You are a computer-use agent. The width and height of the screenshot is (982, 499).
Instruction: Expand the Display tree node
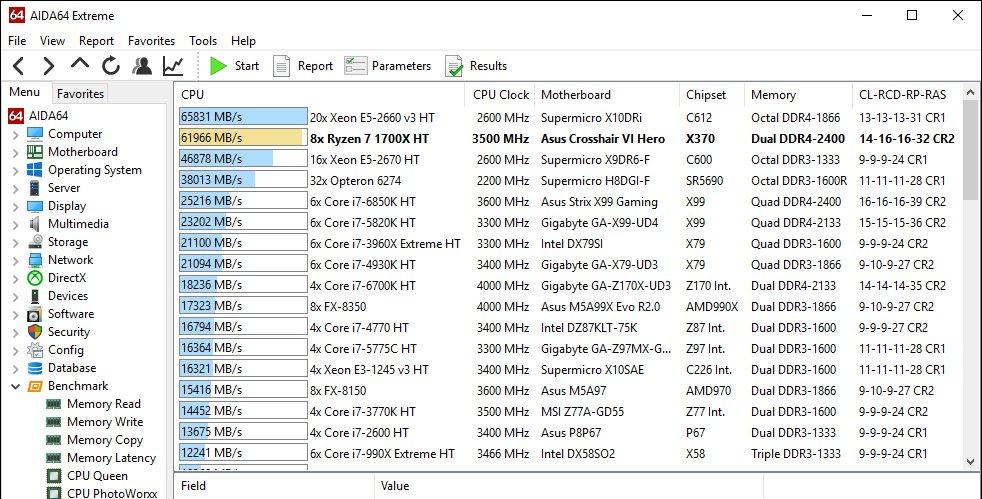pyautogui.click(x=16, y=206)
